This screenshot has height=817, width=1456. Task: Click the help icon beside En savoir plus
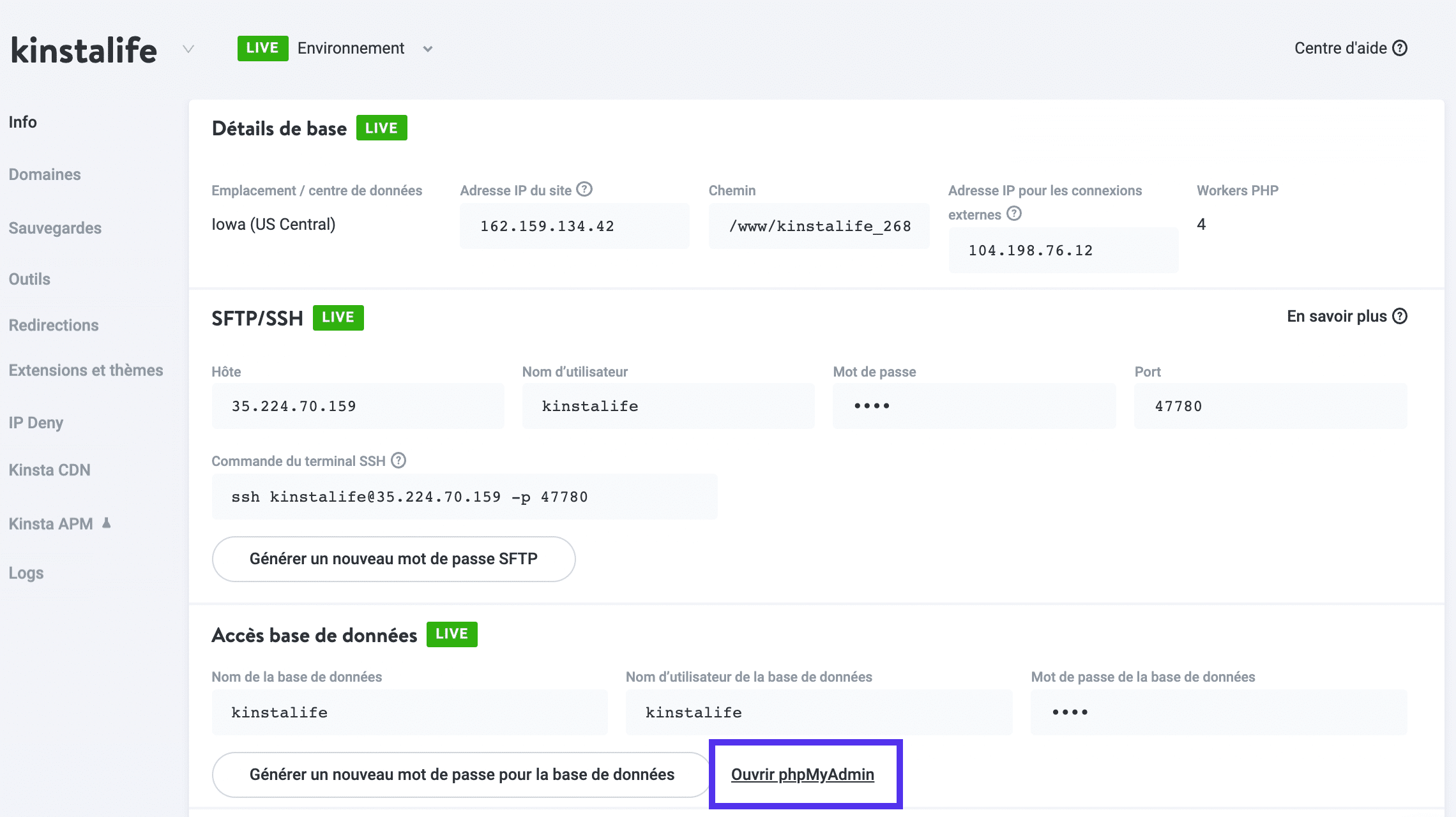(1400, 317)
